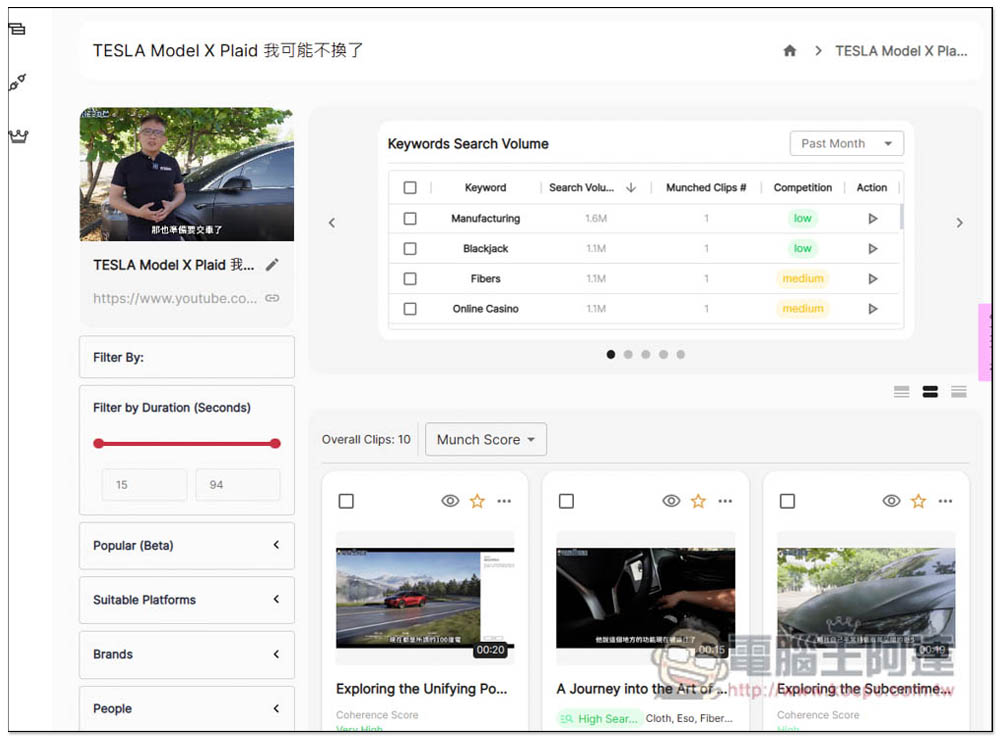Copy the YouTube link via chain icon

(272, 298)
